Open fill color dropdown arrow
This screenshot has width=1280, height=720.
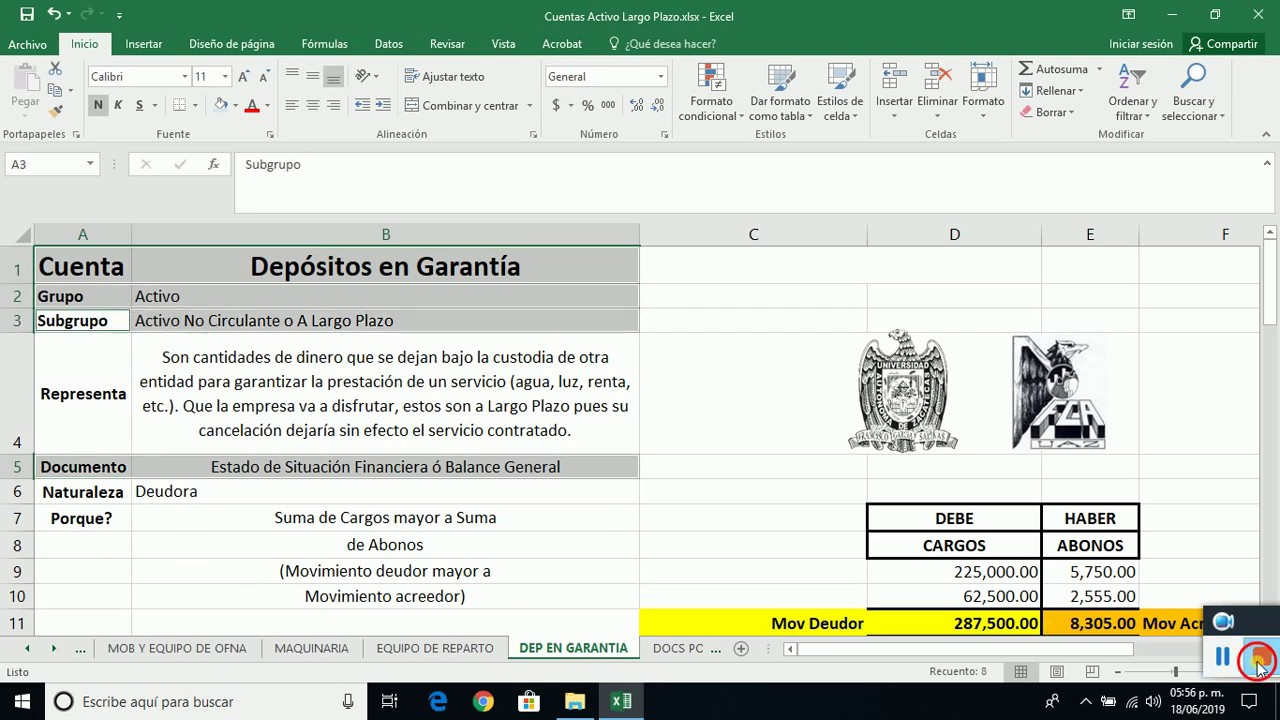pyautogui.click(x=235, y=105)
